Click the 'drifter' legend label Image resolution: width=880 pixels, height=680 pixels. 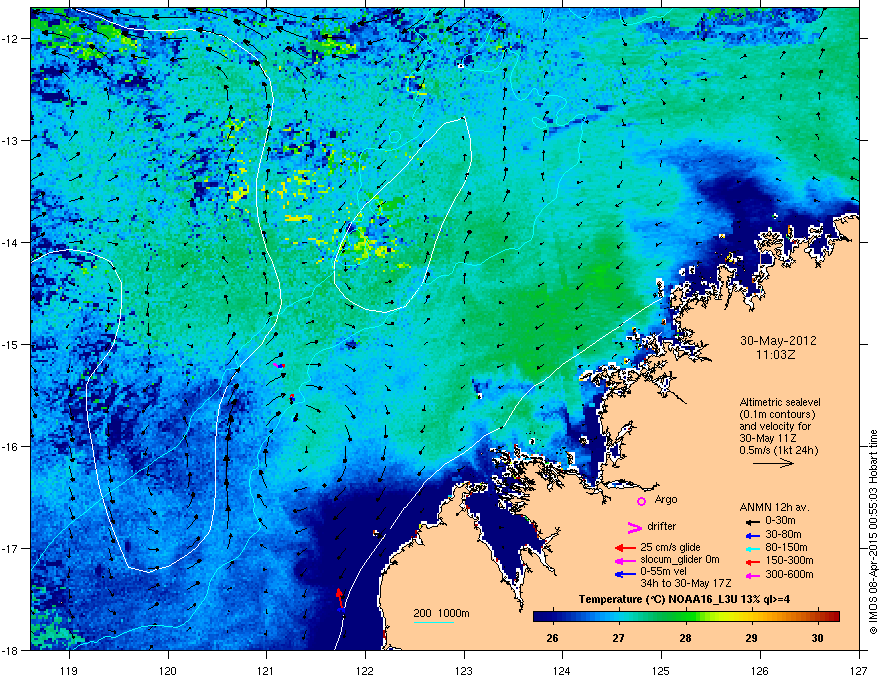pos(662,526)
